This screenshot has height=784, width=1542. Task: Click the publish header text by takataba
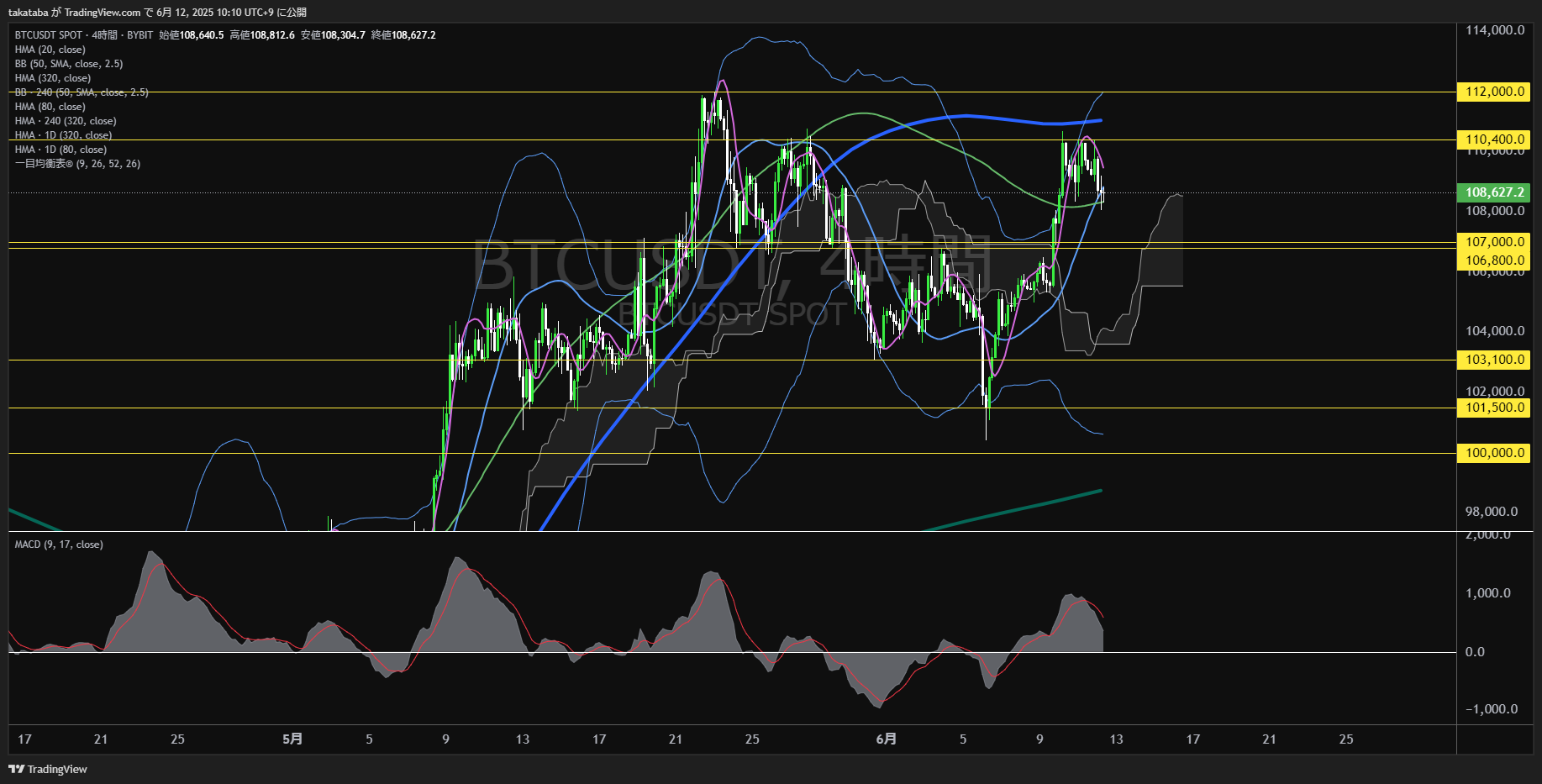(x=157, y=13)
